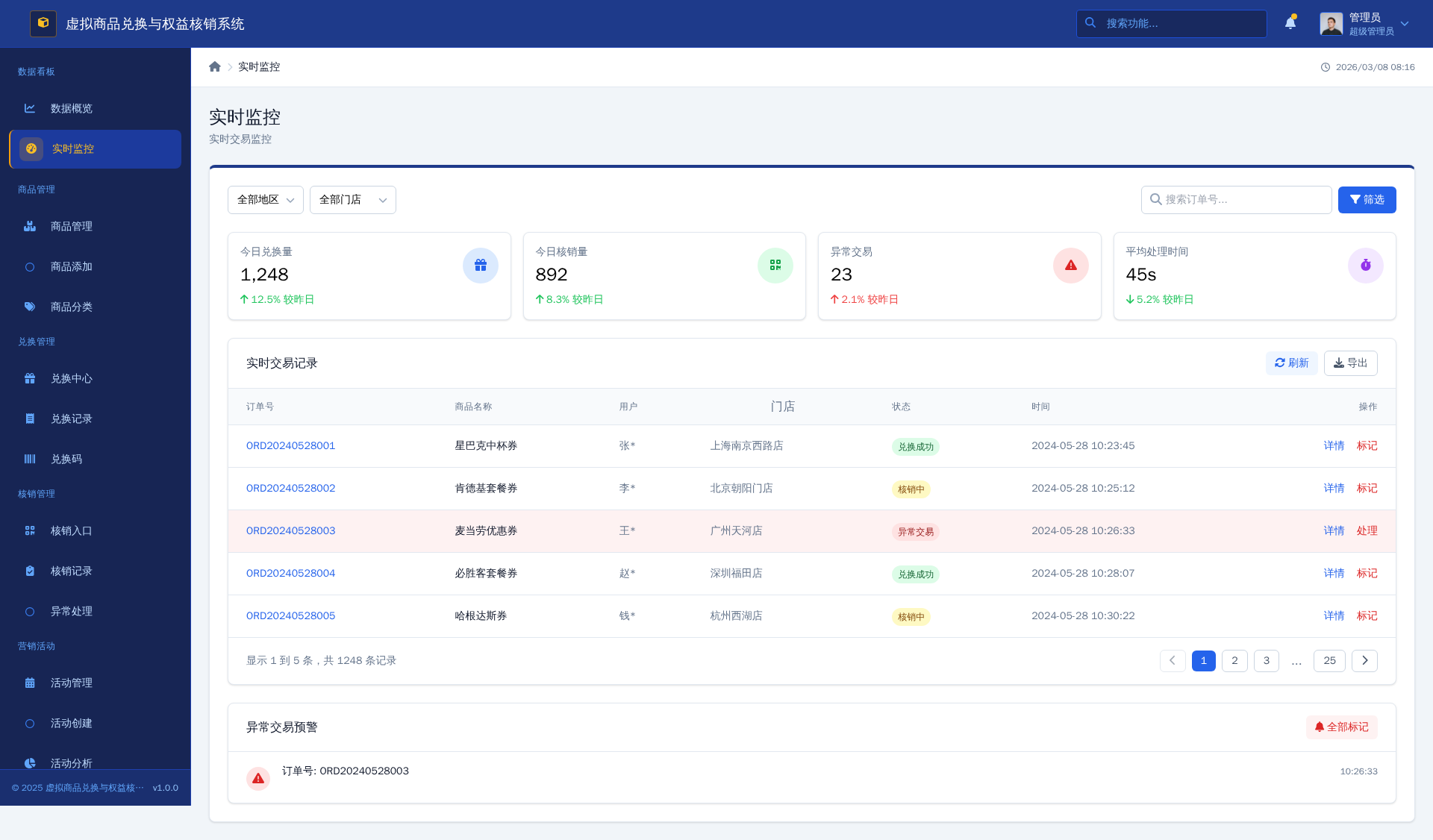Image resolution: width=1433 pixels, height=840 pixels.
Task: Click the home breadcrumb icon
Action: (x=215, y=66)
